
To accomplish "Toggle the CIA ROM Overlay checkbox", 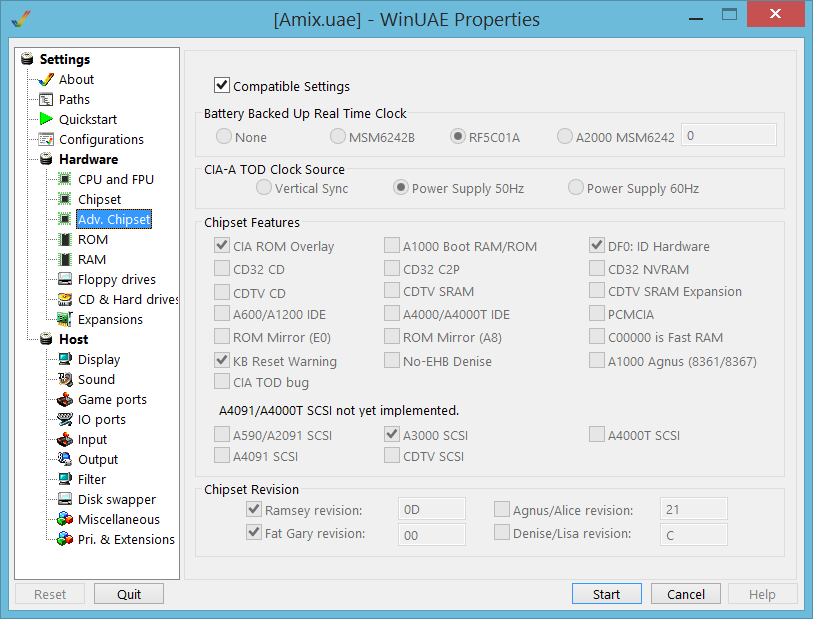I will coord(222,245).
